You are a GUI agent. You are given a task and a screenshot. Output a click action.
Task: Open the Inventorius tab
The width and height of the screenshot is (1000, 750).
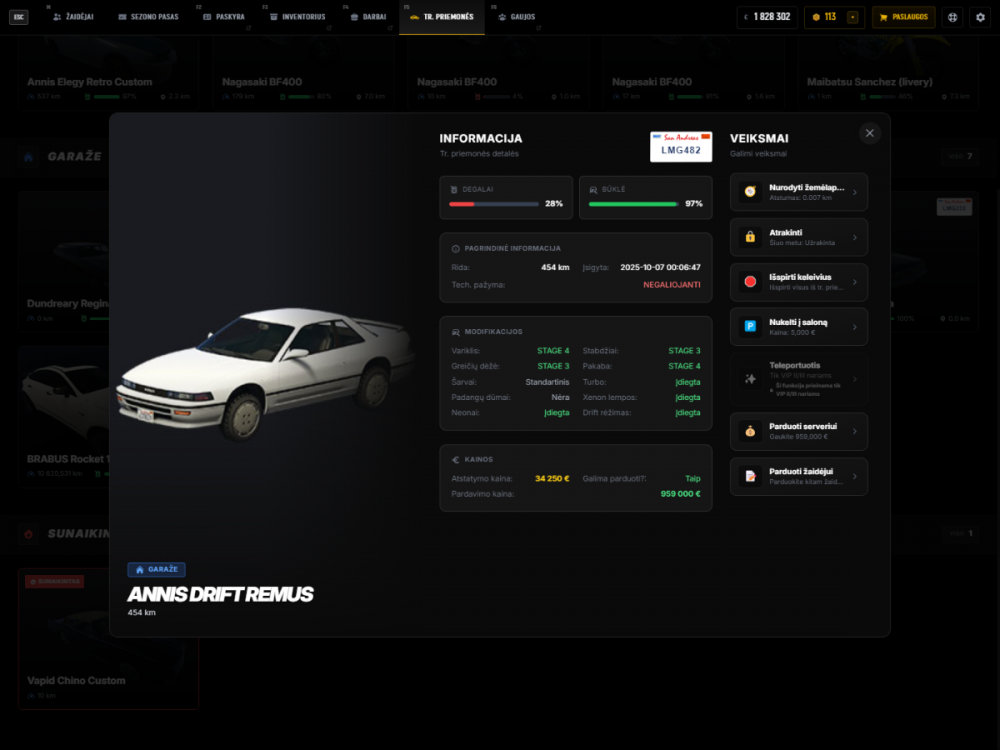click(297, 17)
